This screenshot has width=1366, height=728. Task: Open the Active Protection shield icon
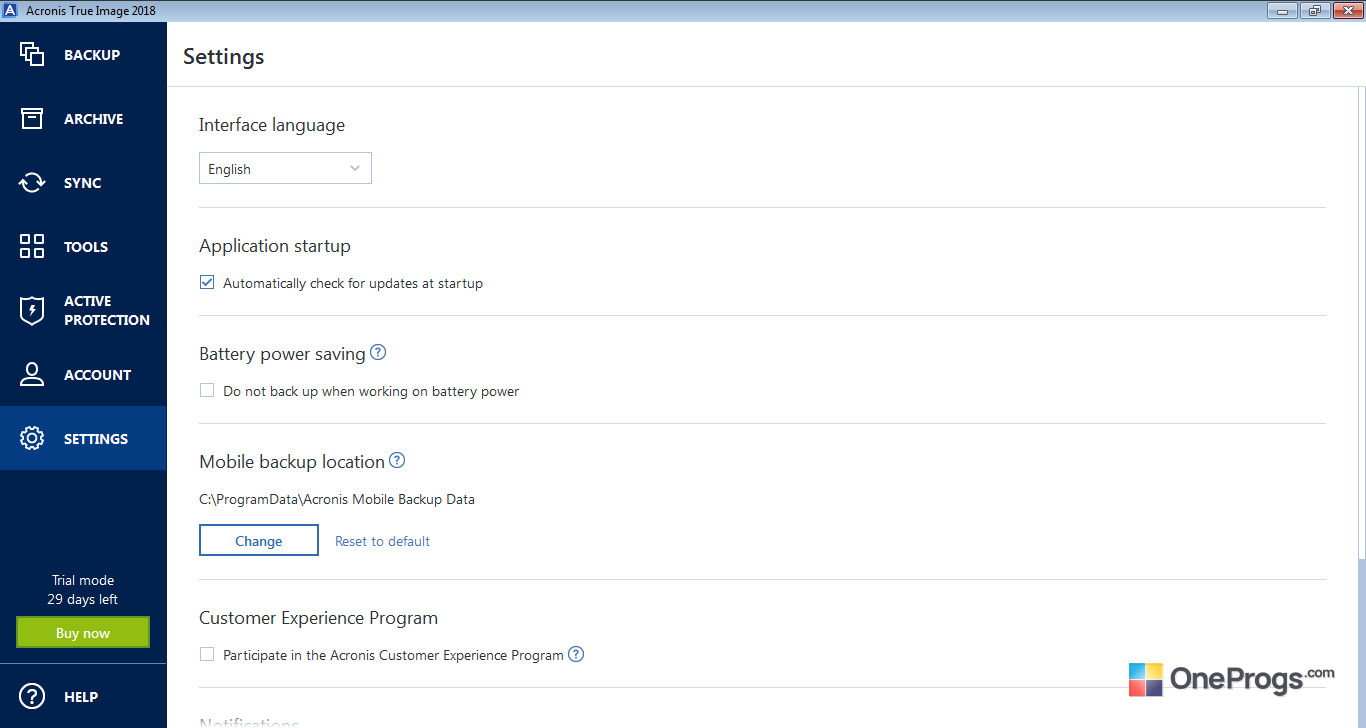coord(32,311)
